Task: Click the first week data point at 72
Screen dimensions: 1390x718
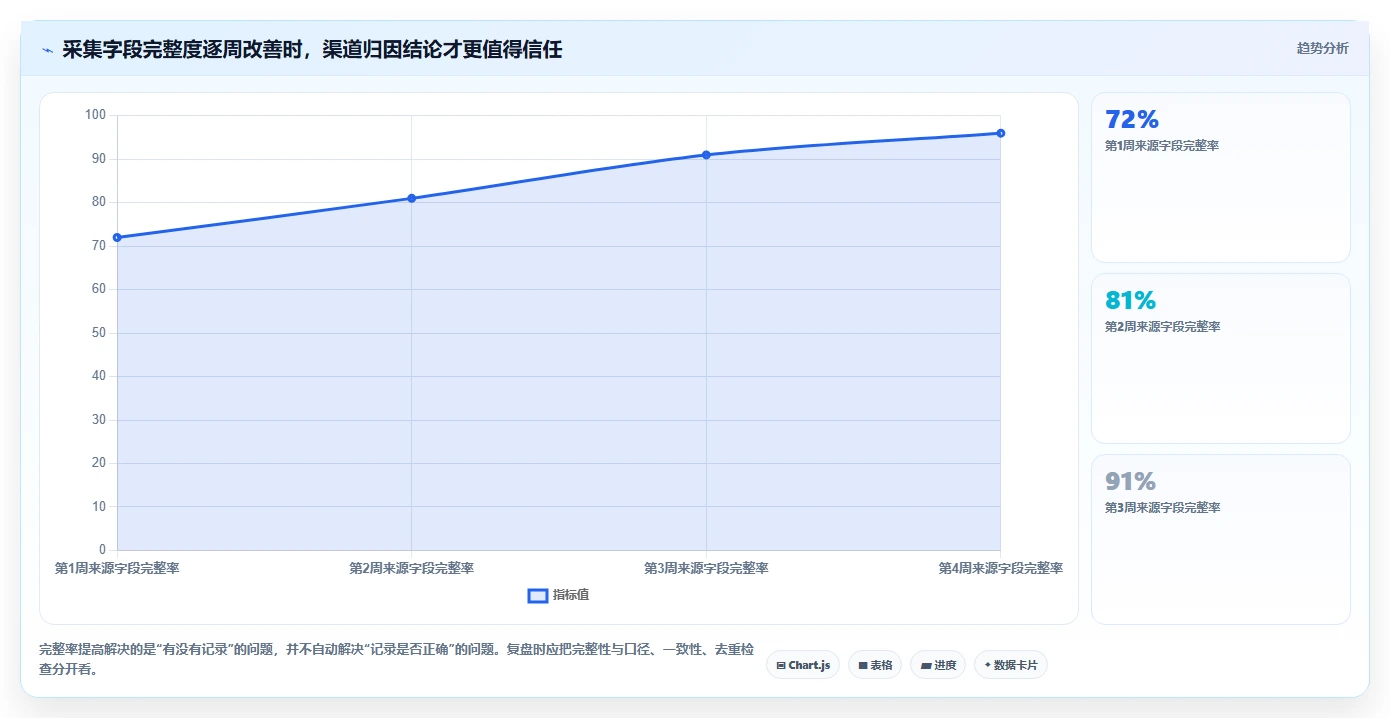Action: [x=117, y=237]
